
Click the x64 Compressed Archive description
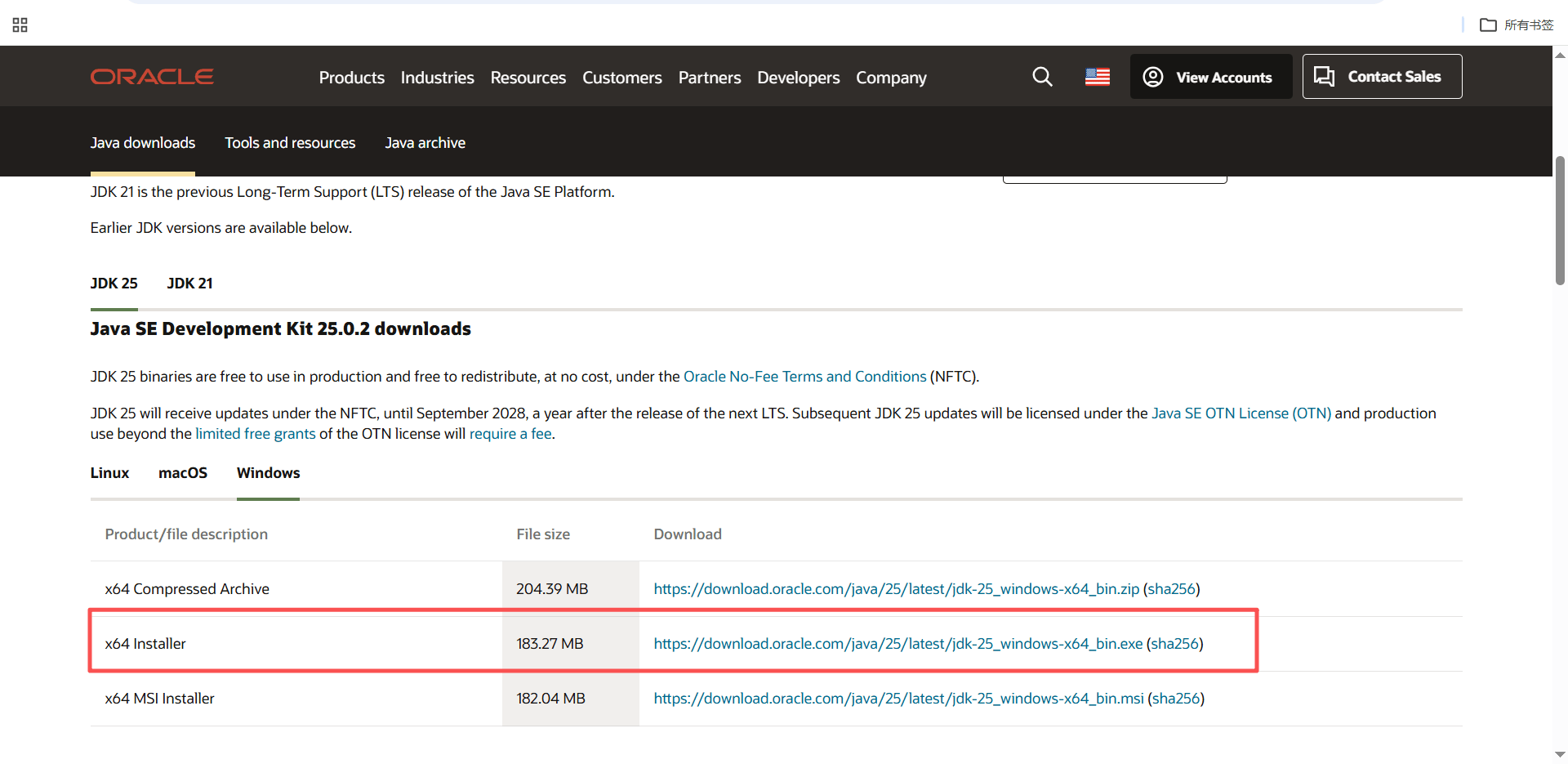[187, 589]
